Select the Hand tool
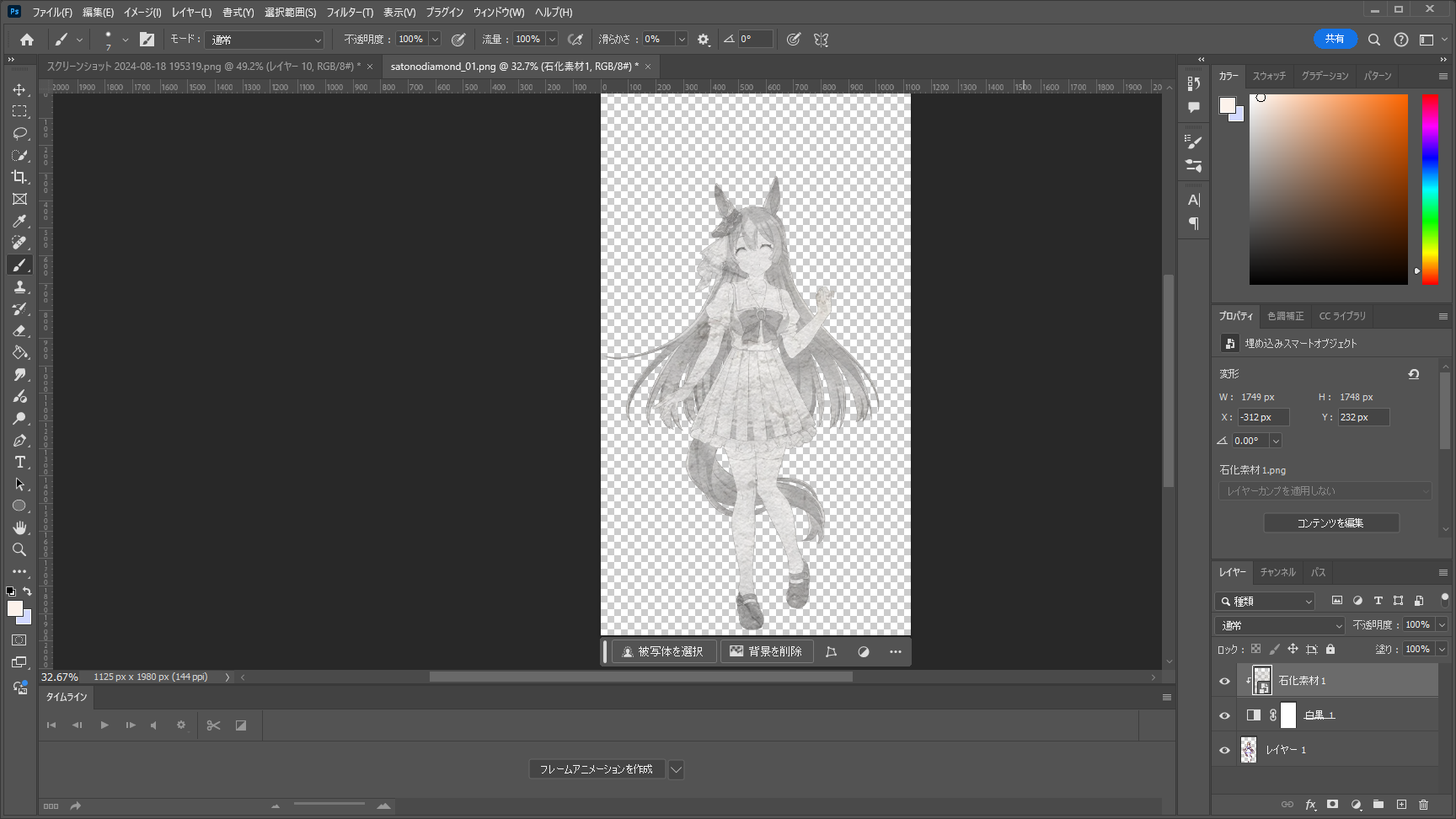The height and width of the screenshot is (819, 1456). click(x=19, y=527)
